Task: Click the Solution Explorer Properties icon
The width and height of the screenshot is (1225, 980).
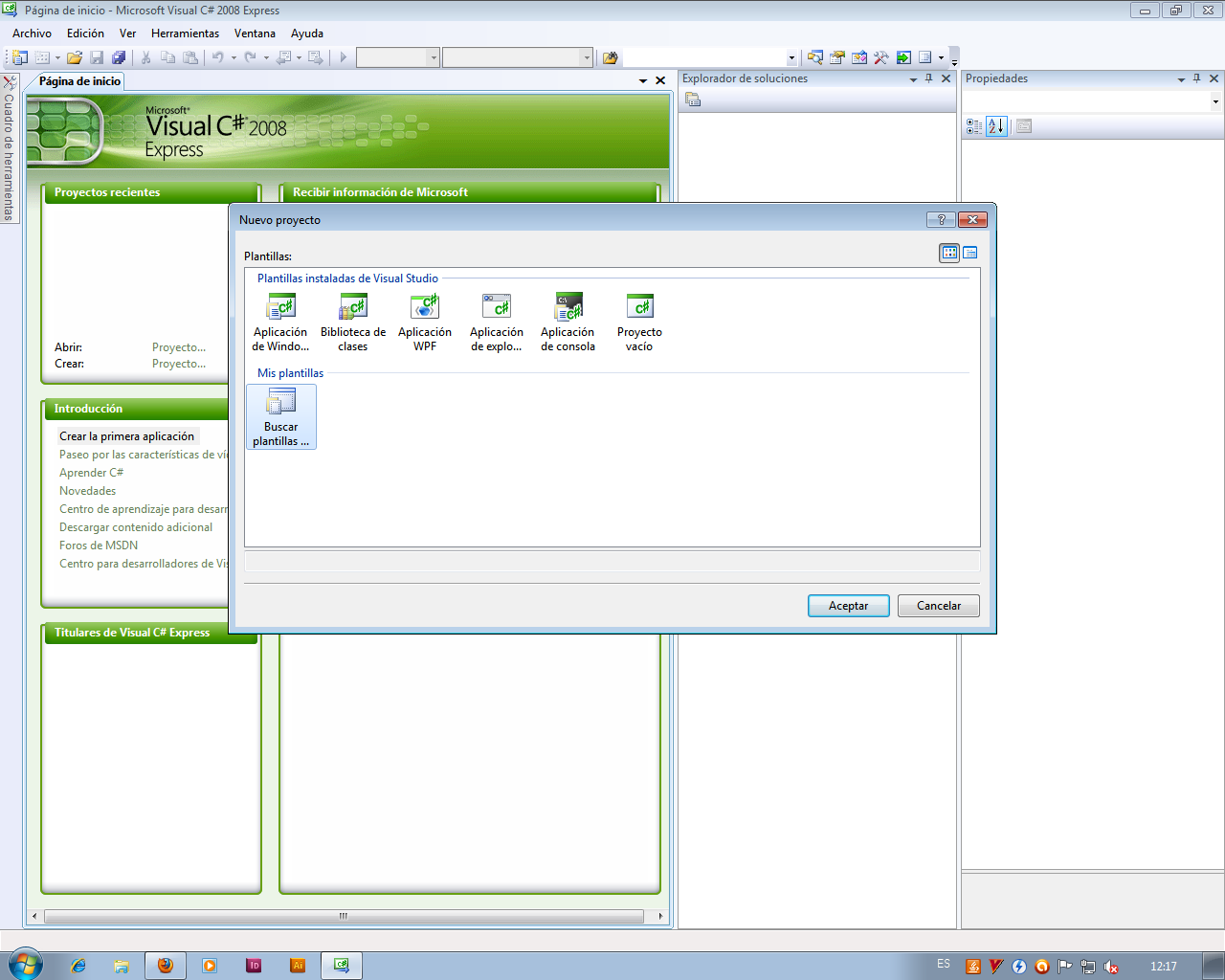Action: coord(693,100)
